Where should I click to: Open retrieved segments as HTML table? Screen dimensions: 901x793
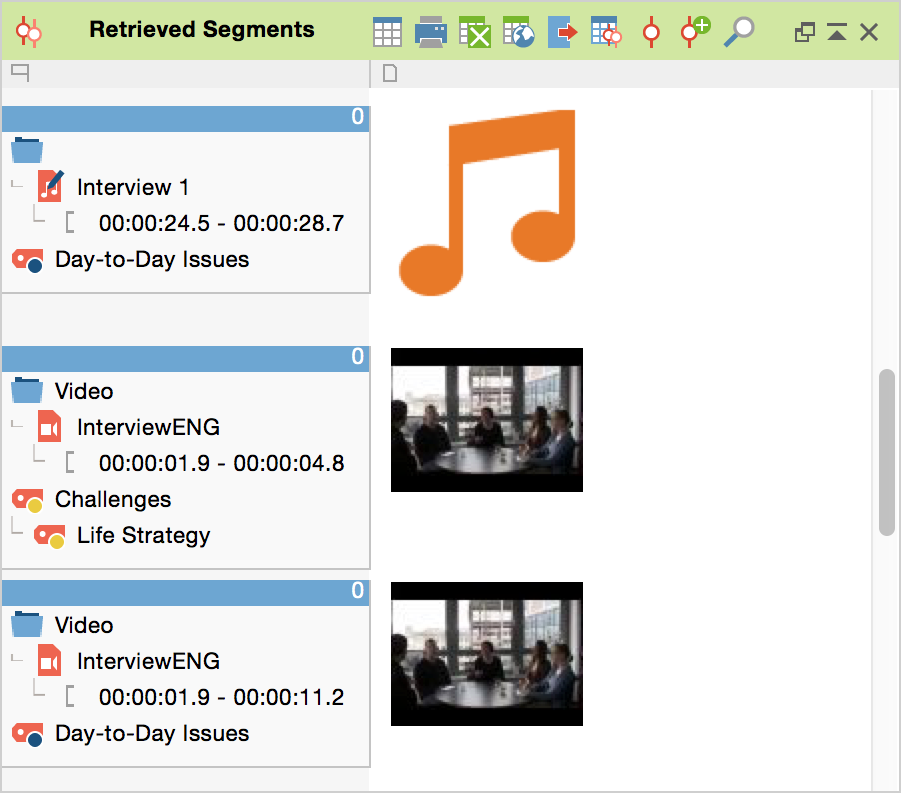click(518, 32)
